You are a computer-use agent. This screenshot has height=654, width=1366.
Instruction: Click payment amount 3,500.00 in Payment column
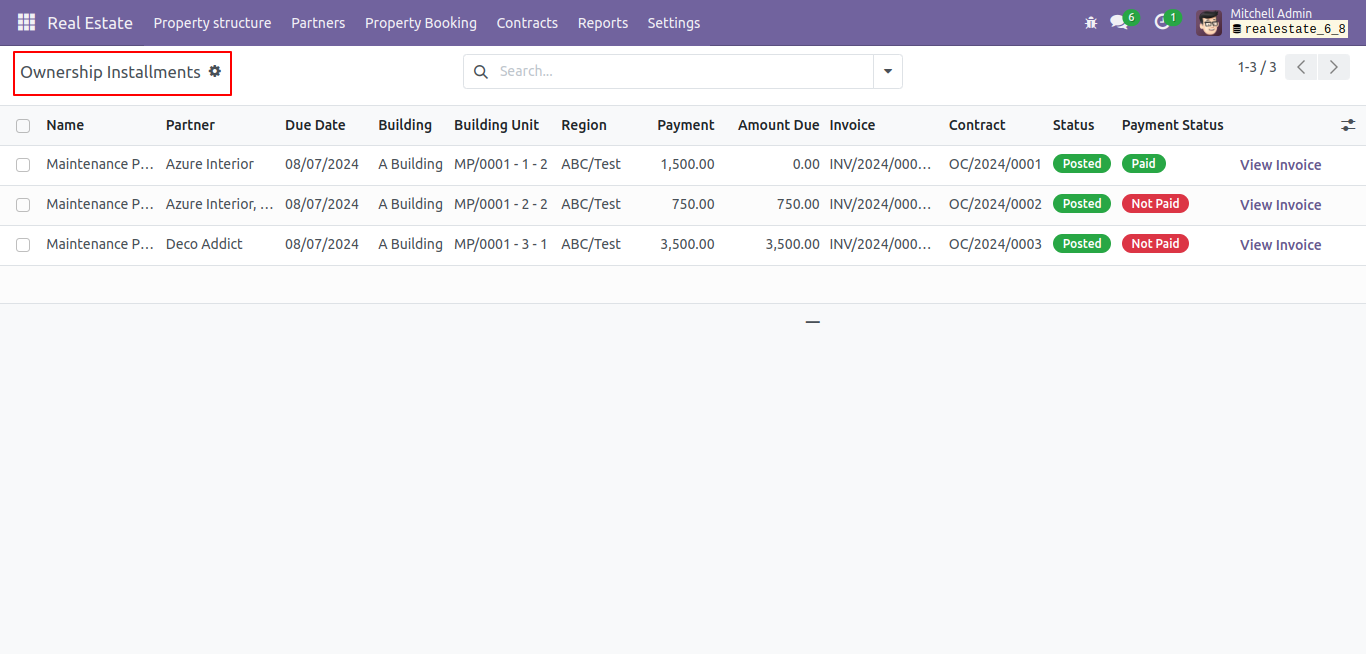click(687, 244)
